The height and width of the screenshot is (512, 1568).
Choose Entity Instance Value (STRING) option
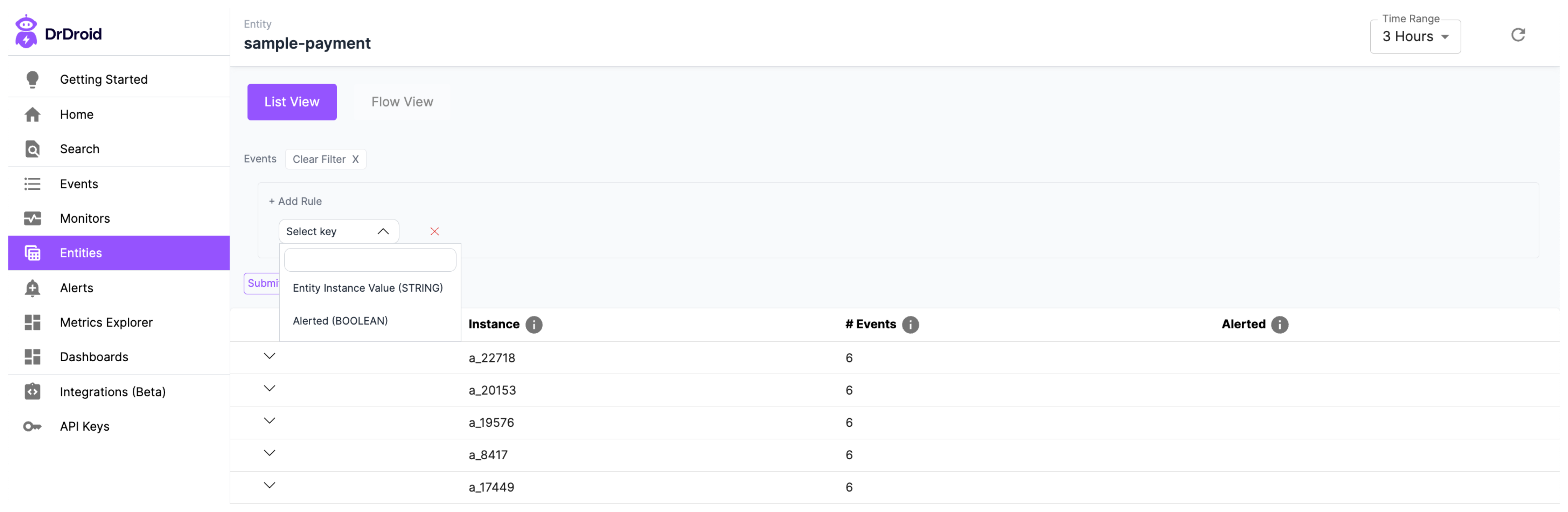pos(367,288)
